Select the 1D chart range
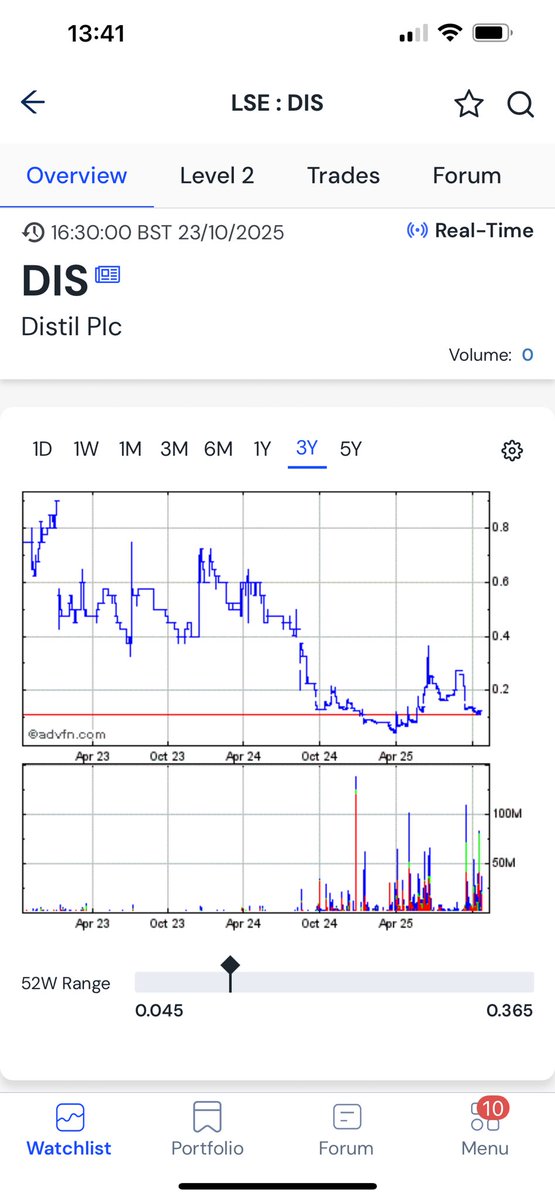The image size is (555, 1200). (x=42, y=449)
